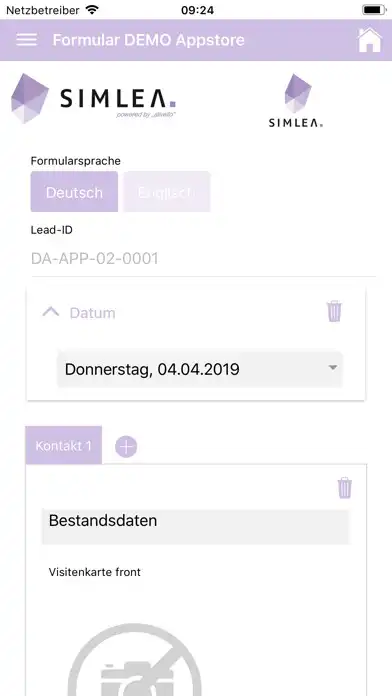
Task: Click the Formular DEMO Appstore title
Action: [148, 40]
